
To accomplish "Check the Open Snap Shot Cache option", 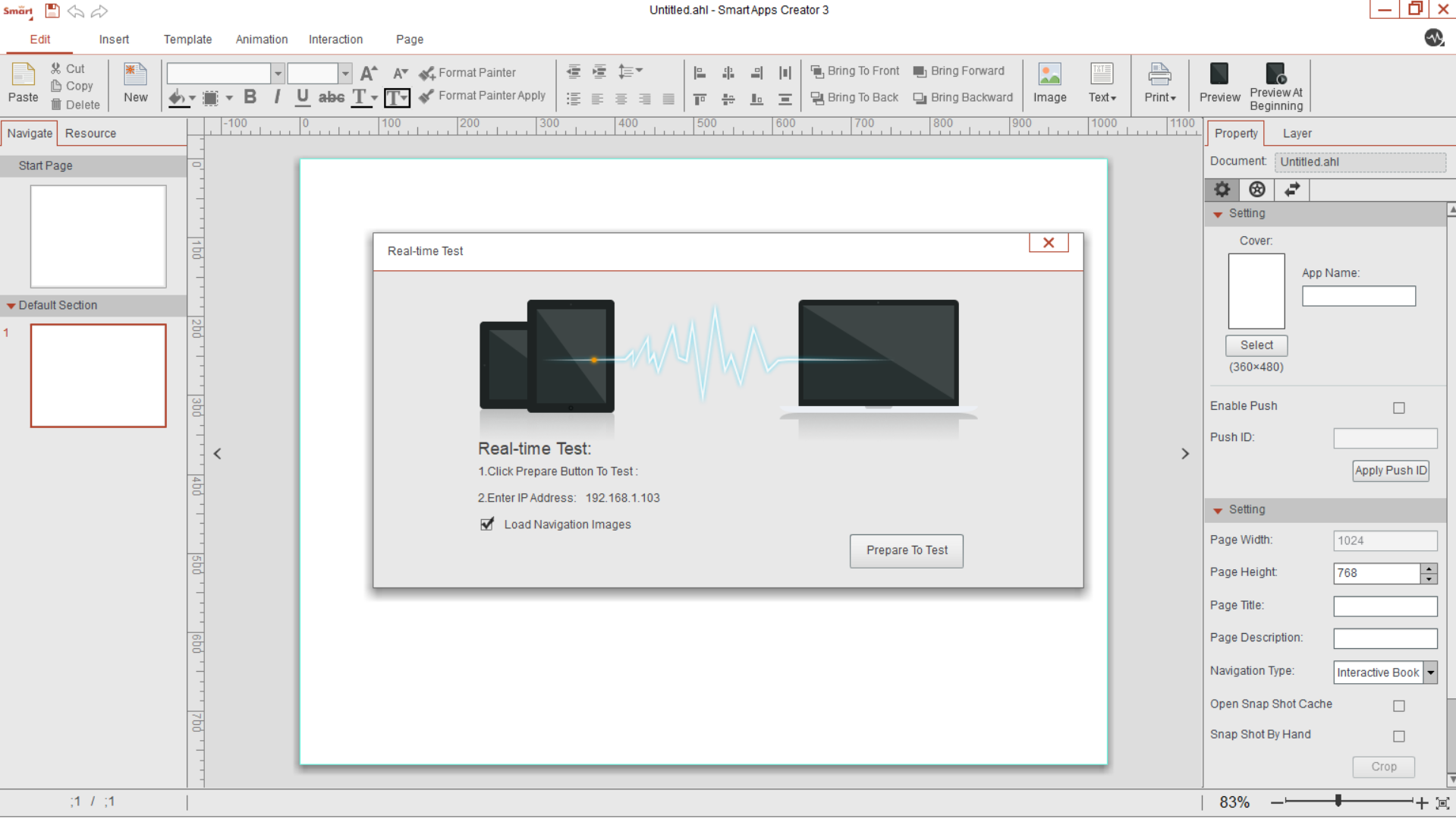I will [x=1398, y=706].
